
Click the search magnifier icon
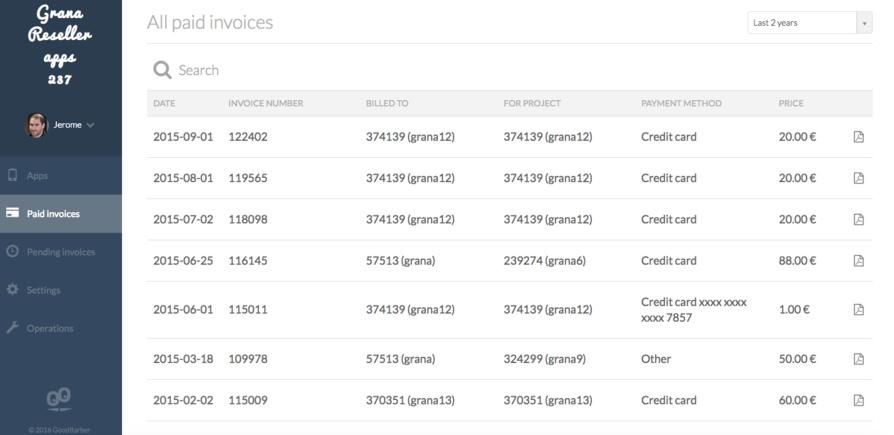point(162,70)
